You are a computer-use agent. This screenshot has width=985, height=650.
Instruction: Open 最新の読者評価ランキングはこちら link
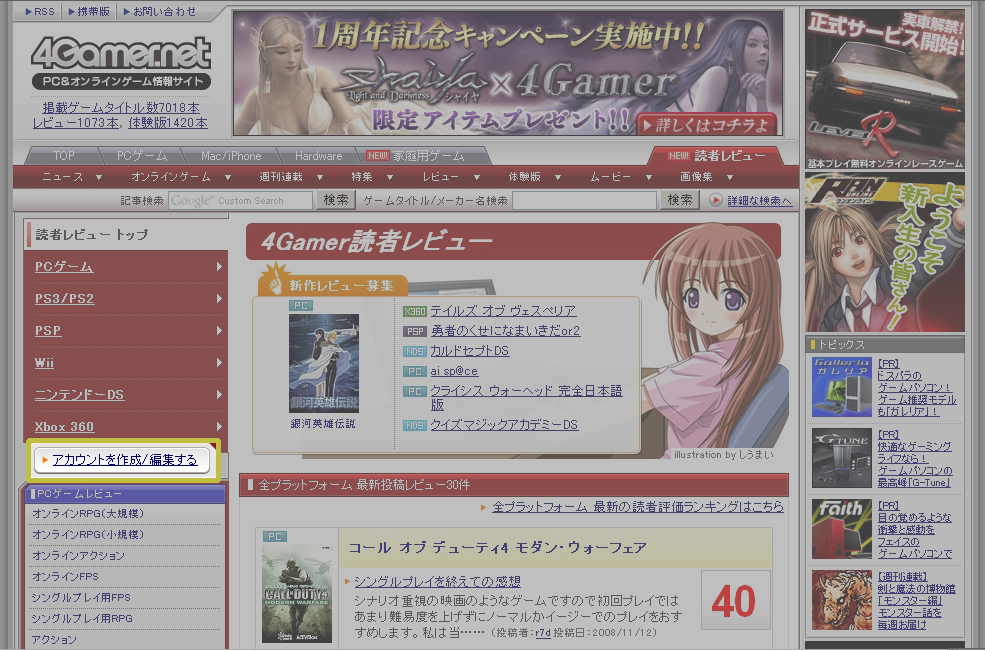(638, 507)
